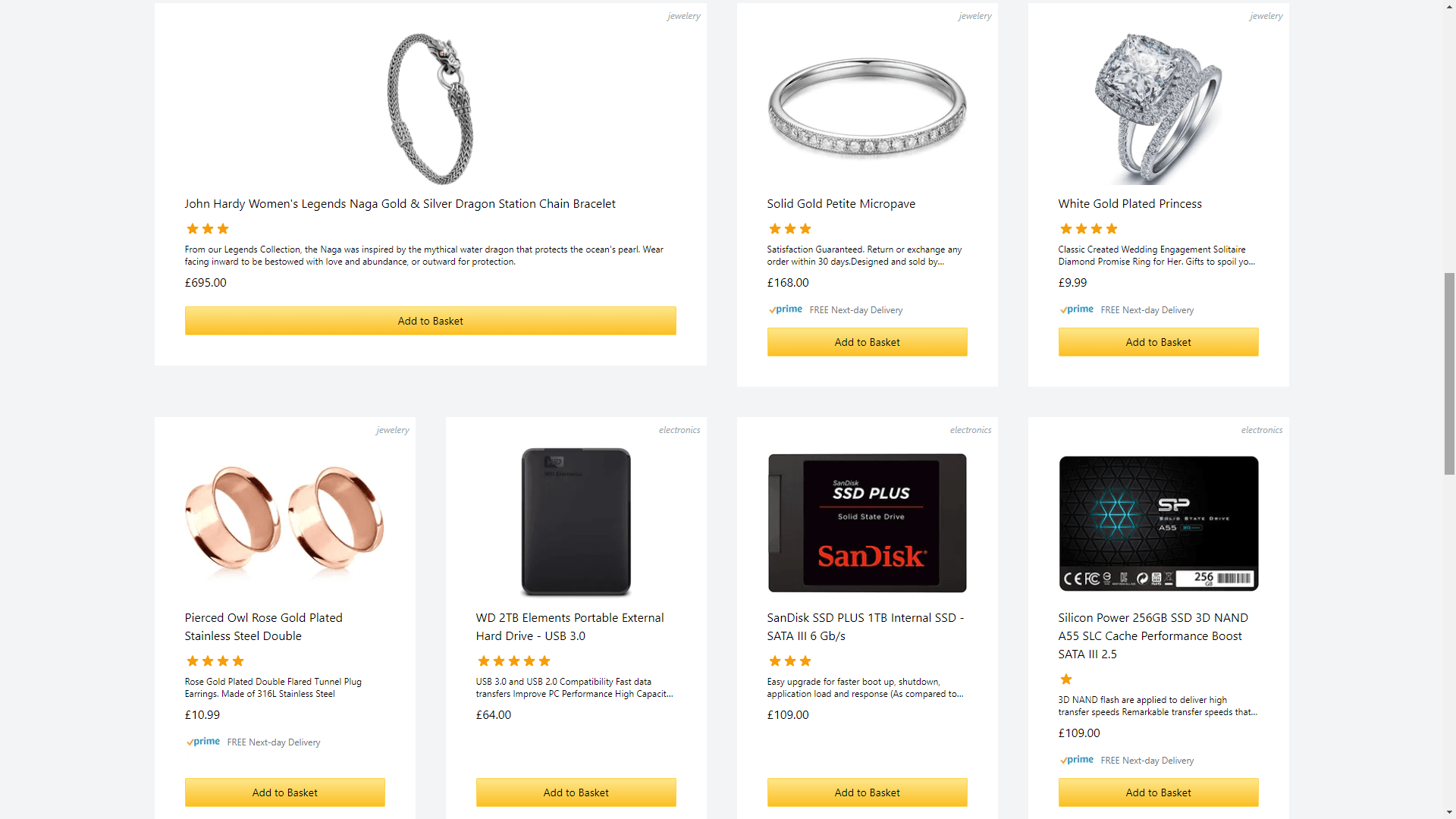1456x819 pixels.
Task: Click the prime logo under Solid Gold Petite Micropave
Action: point(785,309)
